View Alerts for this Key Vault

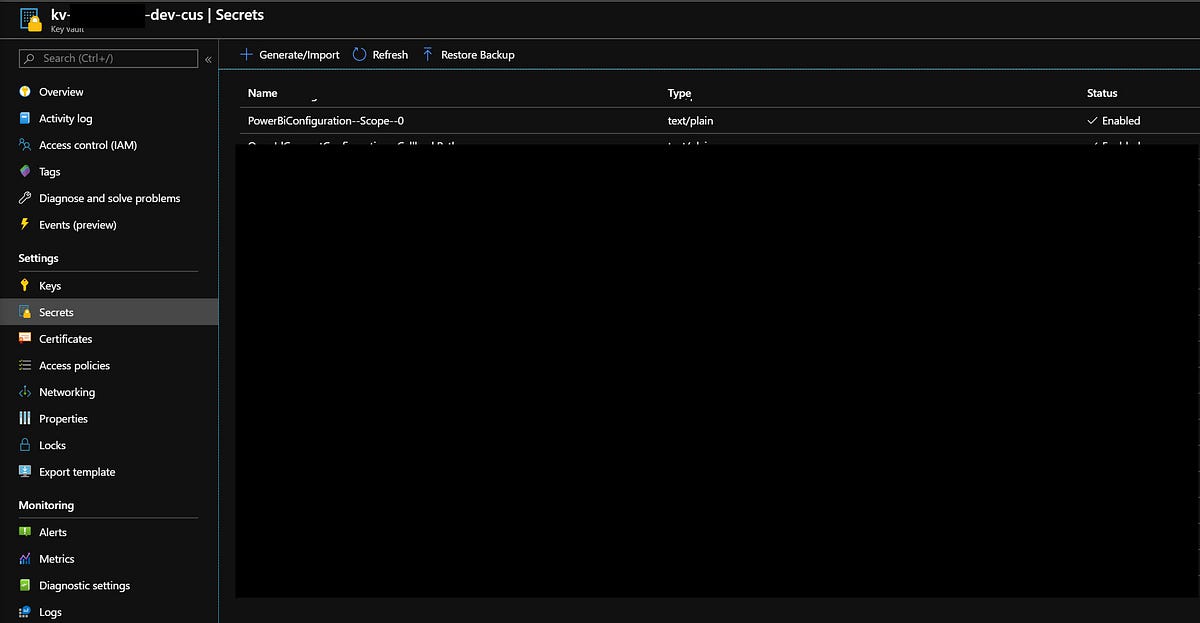tap(52, 531)
